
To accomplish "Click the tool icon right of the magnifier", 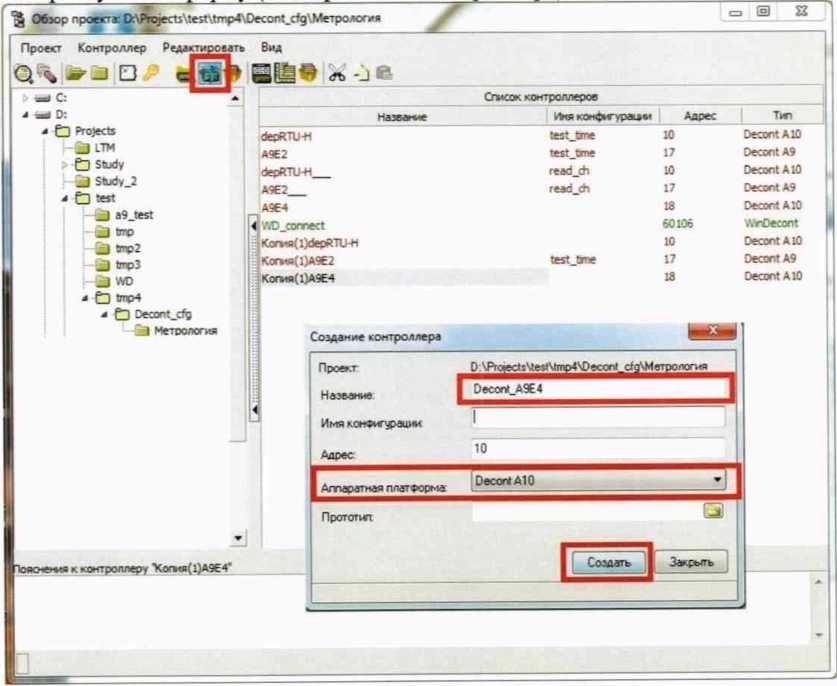I will pyautogui.click(x=47, y=74).
